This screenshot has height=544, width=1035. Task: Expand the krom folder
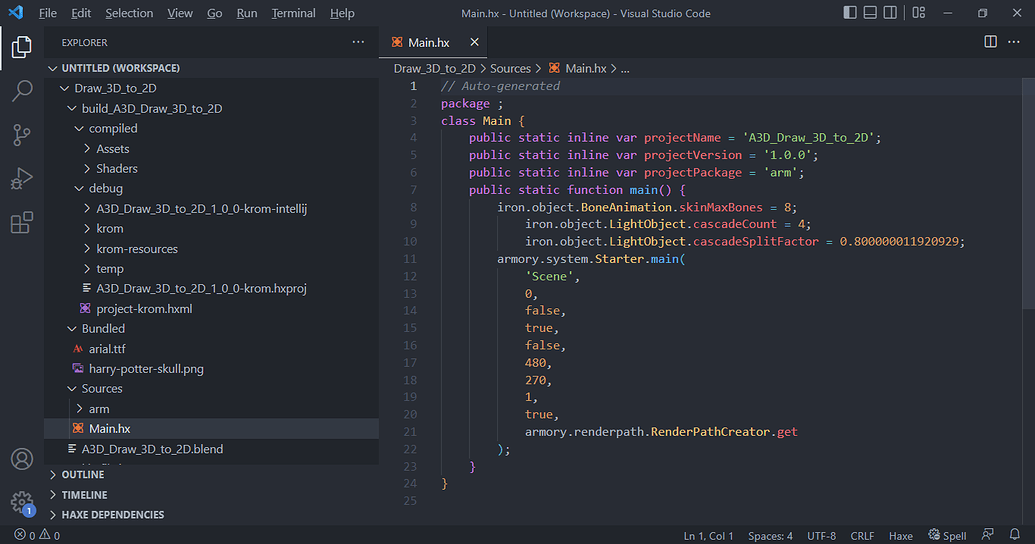[211, 228]
